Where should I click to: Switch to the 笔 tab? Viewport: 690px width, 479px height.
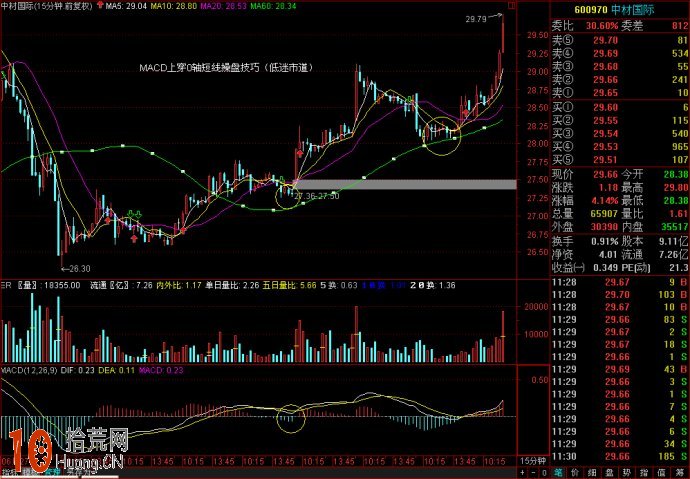pyautogui.click(x=558, y=473)
